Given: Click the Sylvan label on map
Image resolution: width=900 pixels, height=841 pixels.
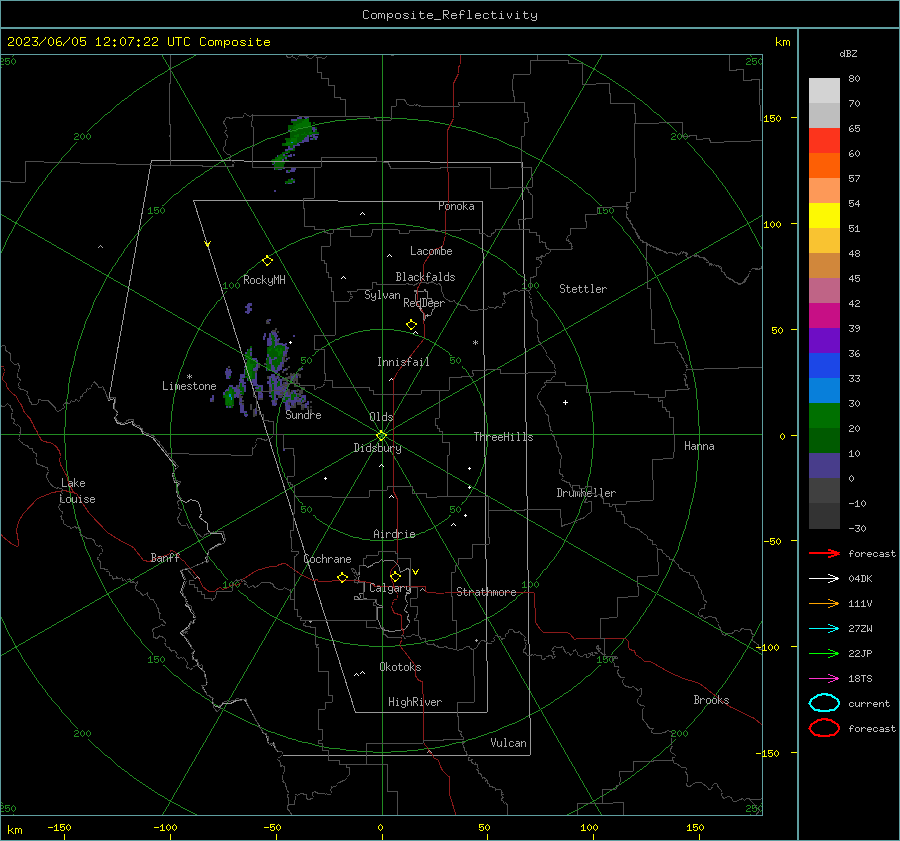Looking at the screenshot, I should coord(382,295).
